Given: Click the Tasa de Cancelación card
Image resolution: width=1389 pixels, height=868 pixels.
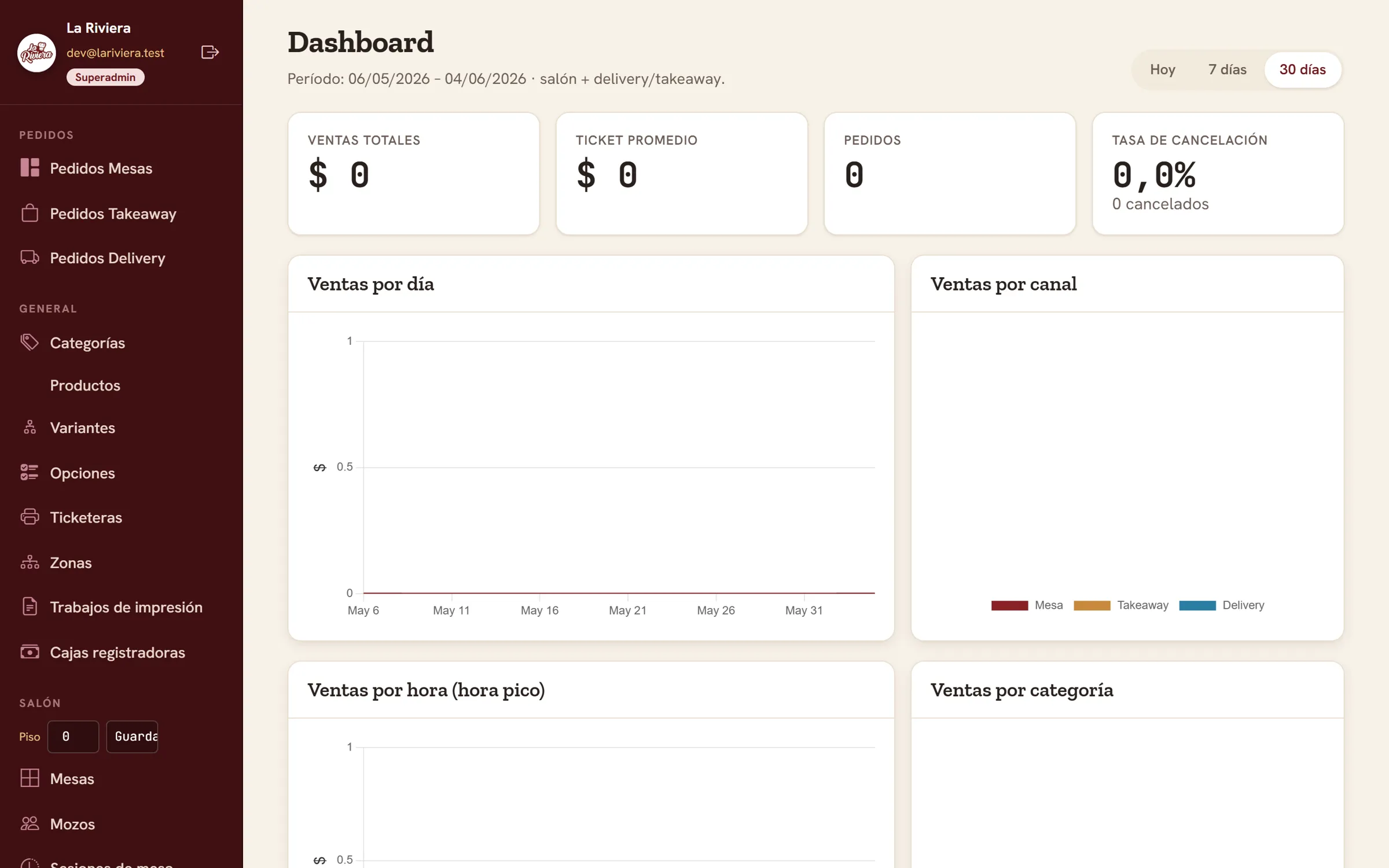Looking at the screenshot, I should point(1218,174).
